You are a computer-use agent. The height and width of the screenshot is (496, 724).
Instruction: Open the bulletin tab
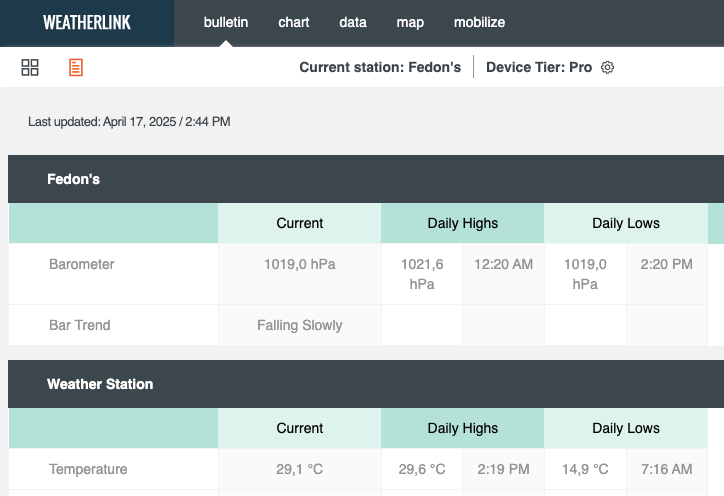coord(226,22)
